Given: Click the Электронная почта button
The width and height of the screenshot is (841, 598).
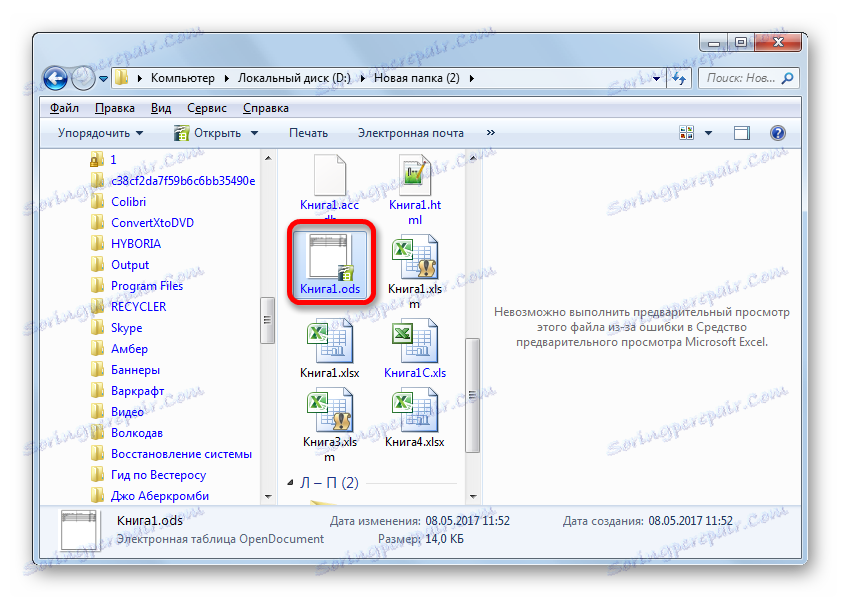Looking at the screenshot, I should [410, 133].
